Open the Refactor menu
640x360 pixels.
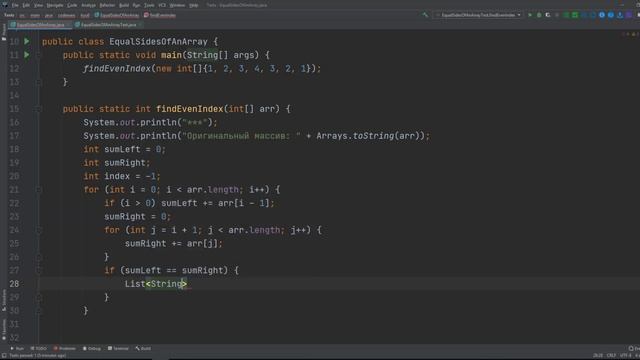[x=107, y=5]
